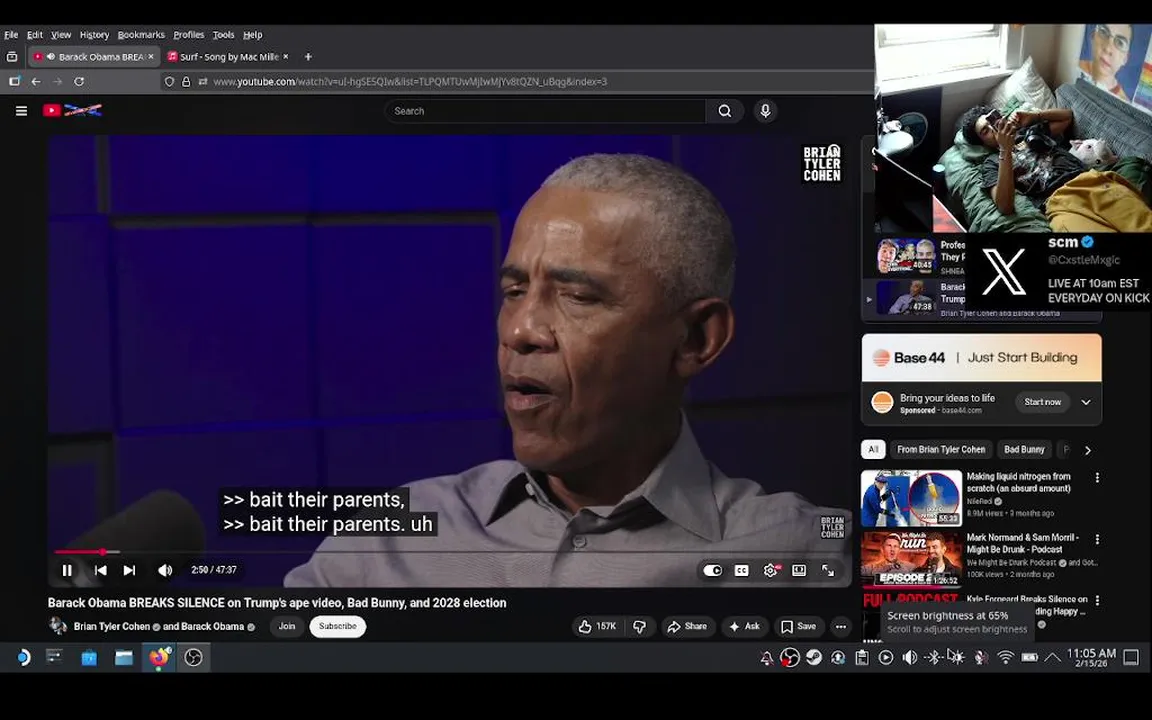The height and width of the screenshot is (720, 1152).
Task: Select the All filter chip
Action: pos(873,450)
